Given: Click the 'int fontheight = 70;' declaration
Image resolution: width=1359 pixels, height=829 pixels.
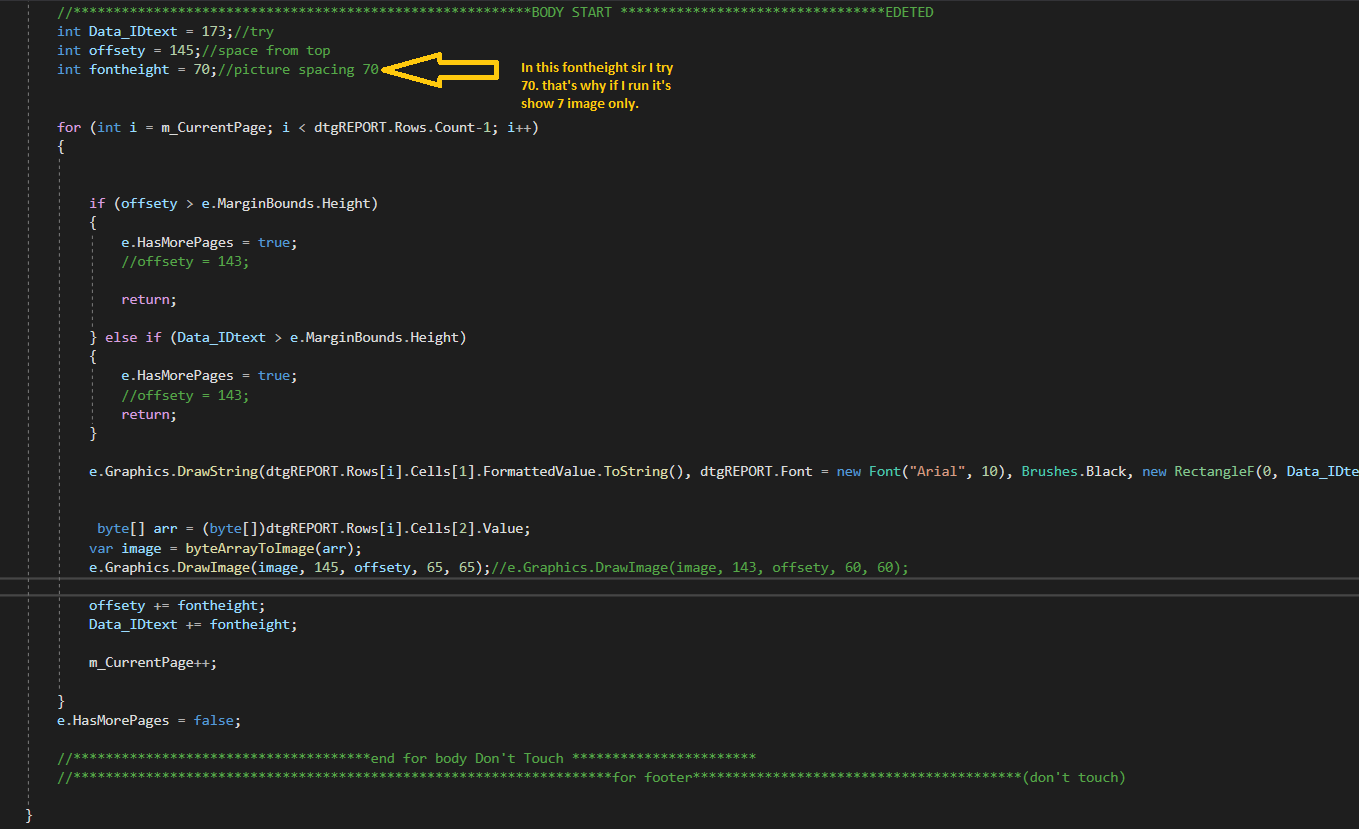Looking at the screenshot, I should click(136, 69).
